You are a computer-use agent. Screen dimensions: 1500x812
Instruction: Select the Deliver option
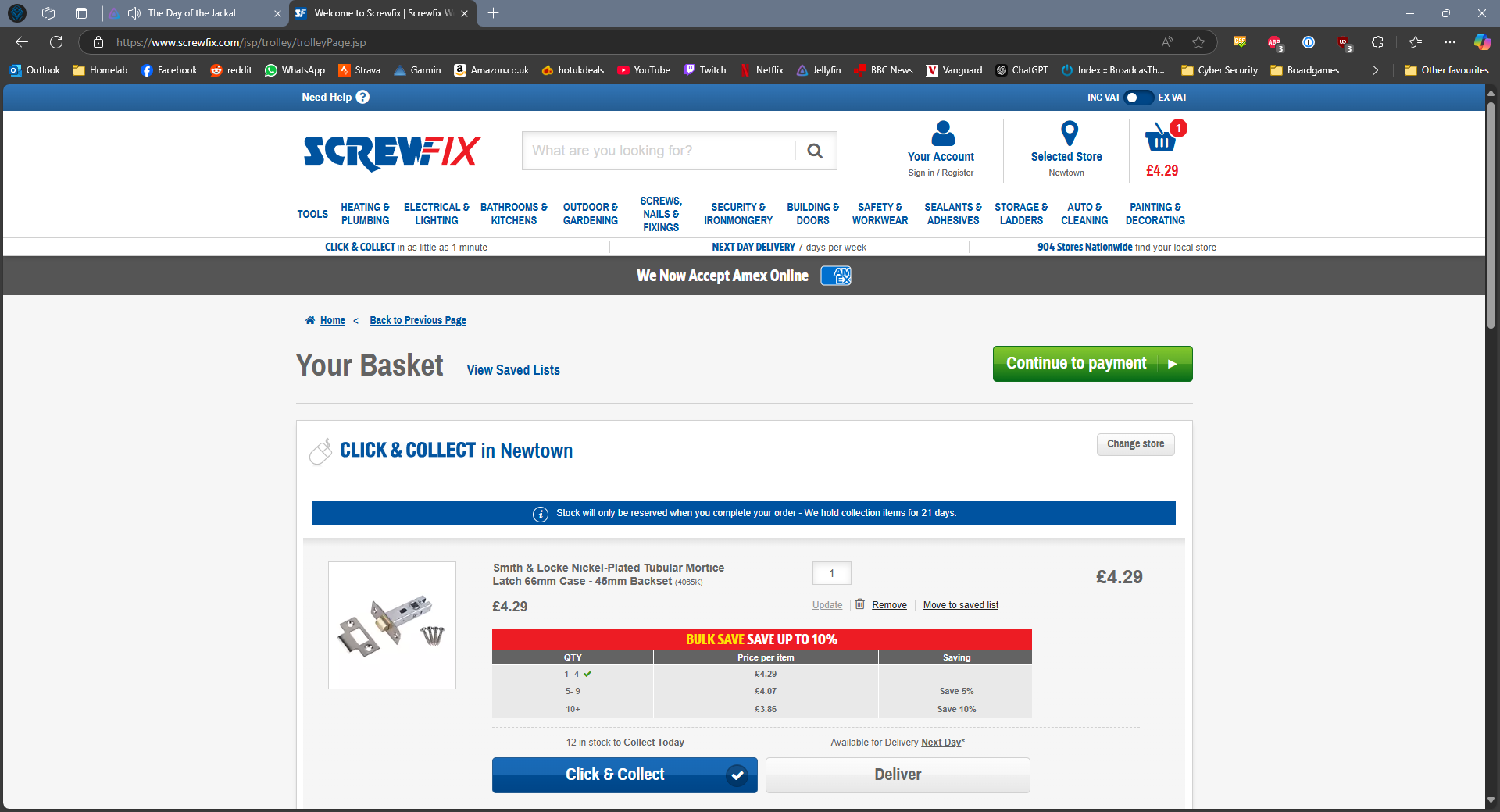898,775
